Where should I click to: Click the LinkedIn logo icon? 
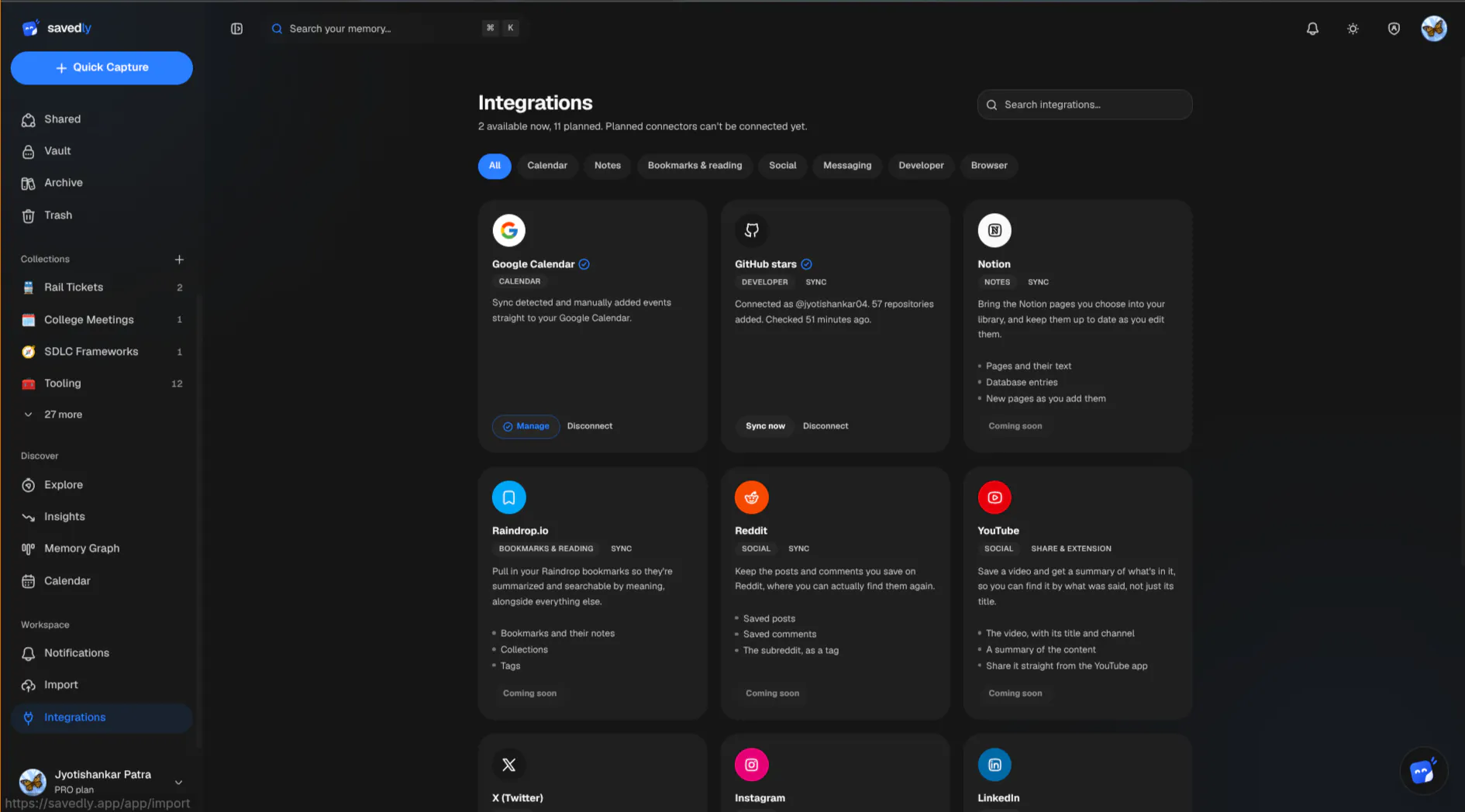(994, 765)
